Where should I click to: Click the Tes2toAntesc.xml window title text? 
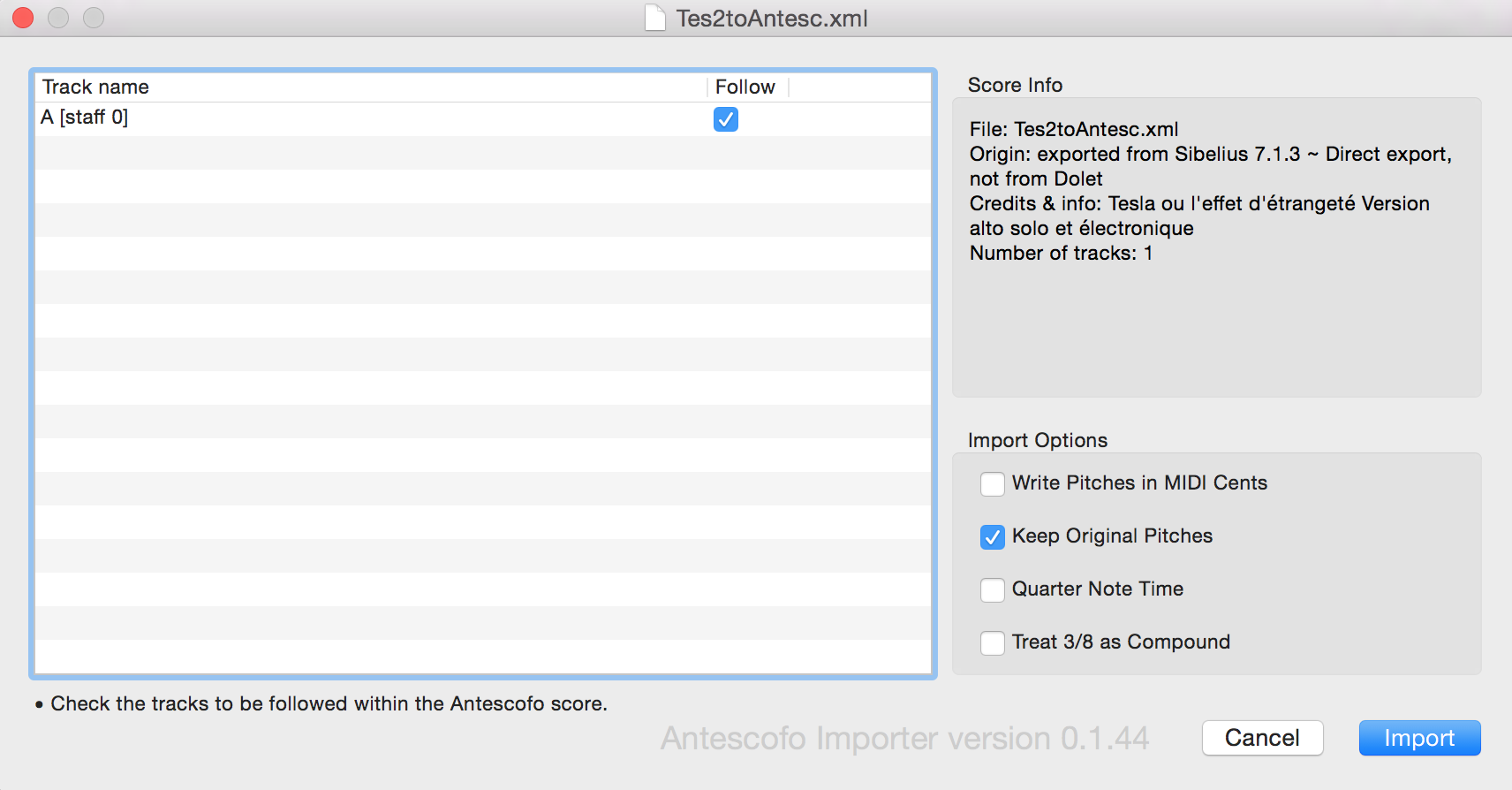(x=772, y=19)
